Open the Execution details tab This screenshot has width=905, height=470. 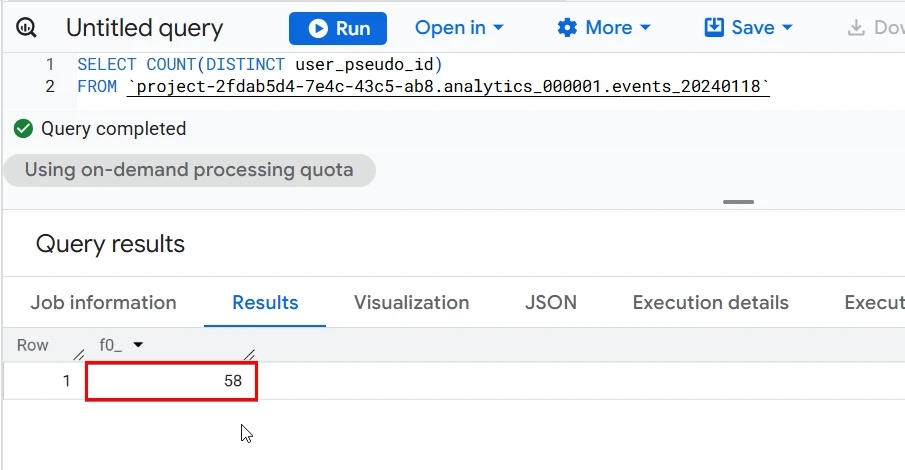click(710, 303)
